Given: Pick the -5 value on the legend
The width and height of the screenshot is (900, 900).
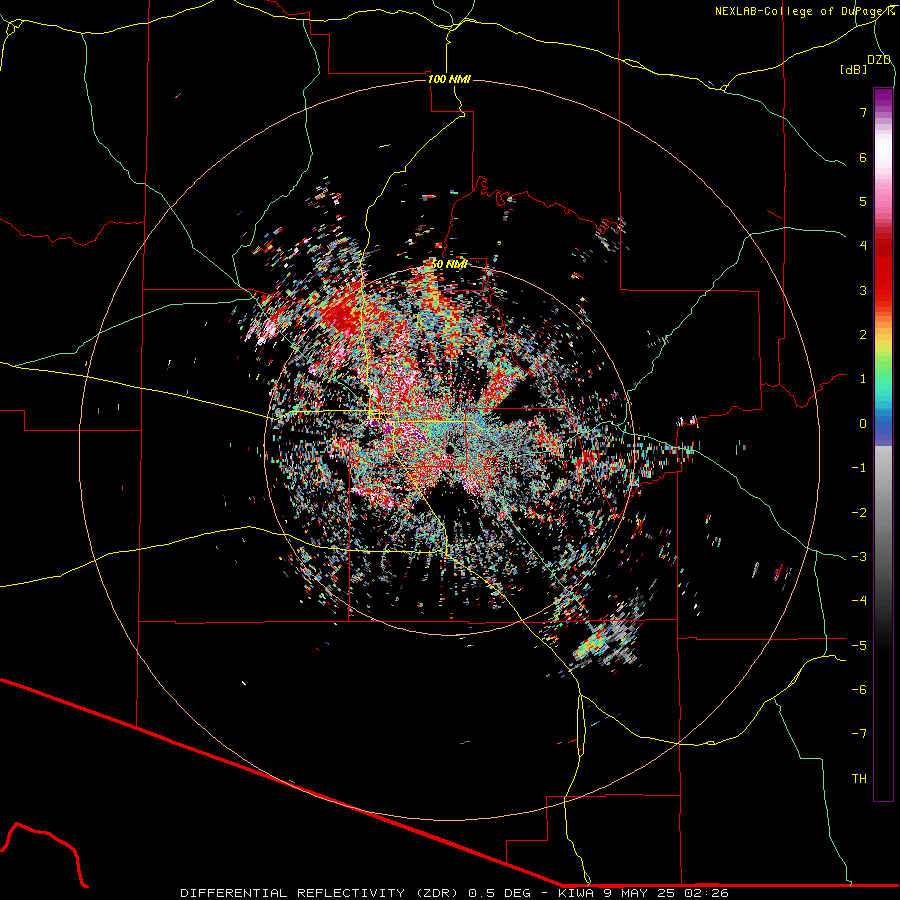Looking at the screenshot, I should 859,645.
